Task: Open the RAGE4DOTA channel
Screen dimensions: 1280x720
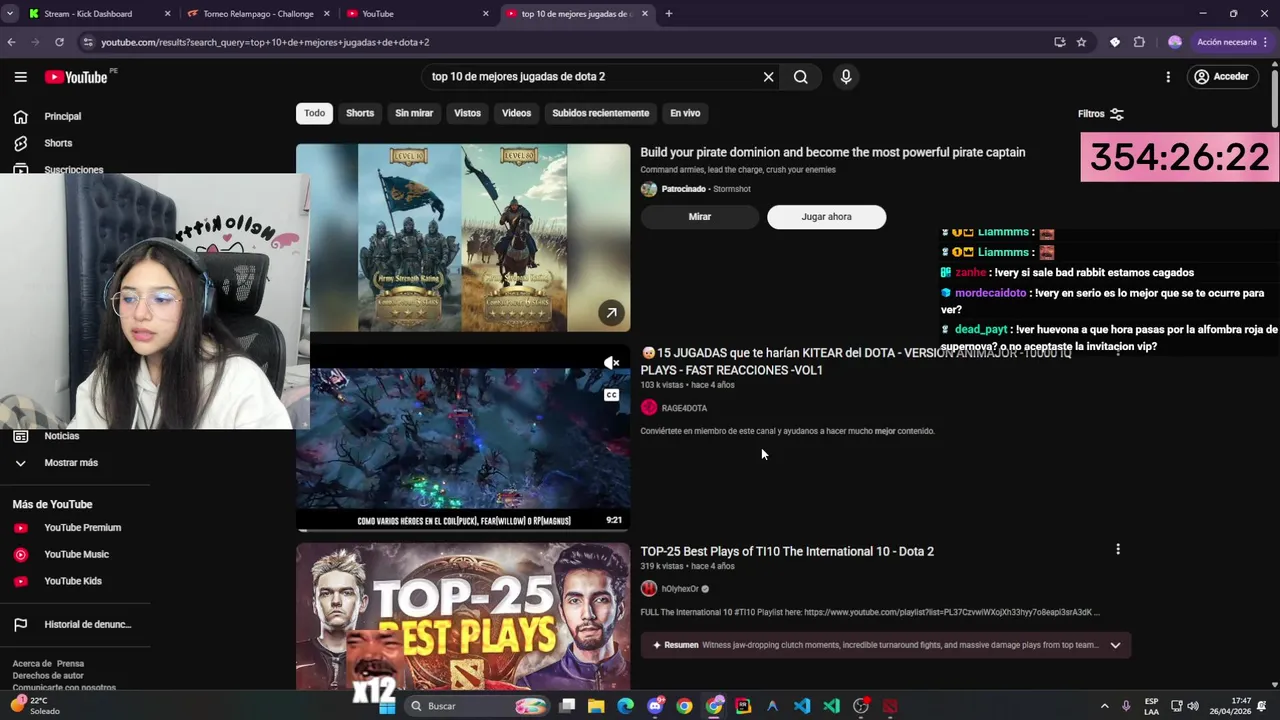Action: tap(684, 408)
